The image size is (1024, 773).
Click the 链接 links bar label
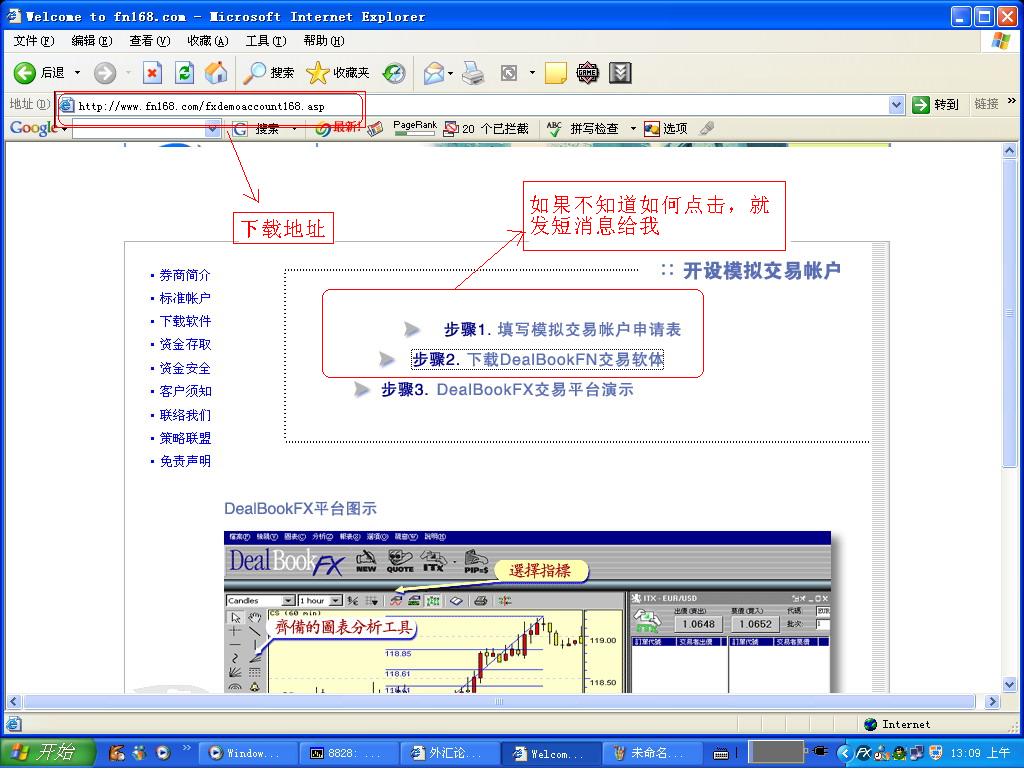tap(986, 104)
